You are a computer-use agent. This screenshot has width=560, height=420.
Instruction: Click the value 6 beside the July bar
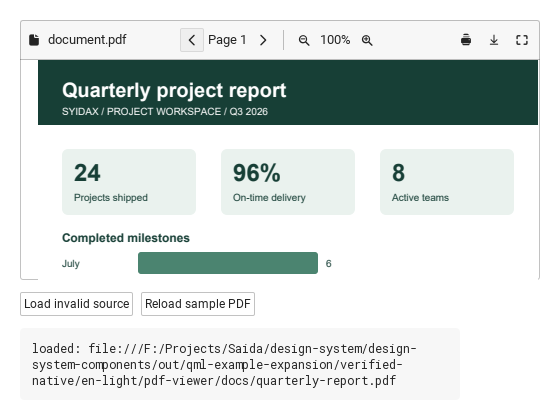point(329,264)
